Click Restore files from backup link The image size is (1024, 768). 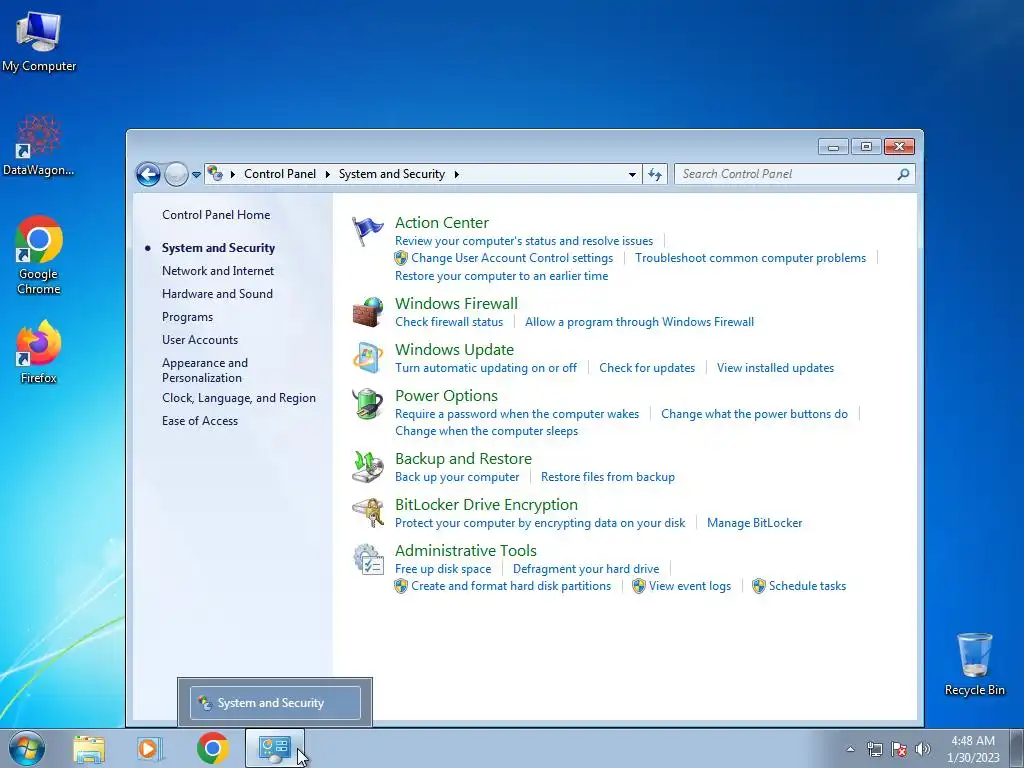pos(608,477)
